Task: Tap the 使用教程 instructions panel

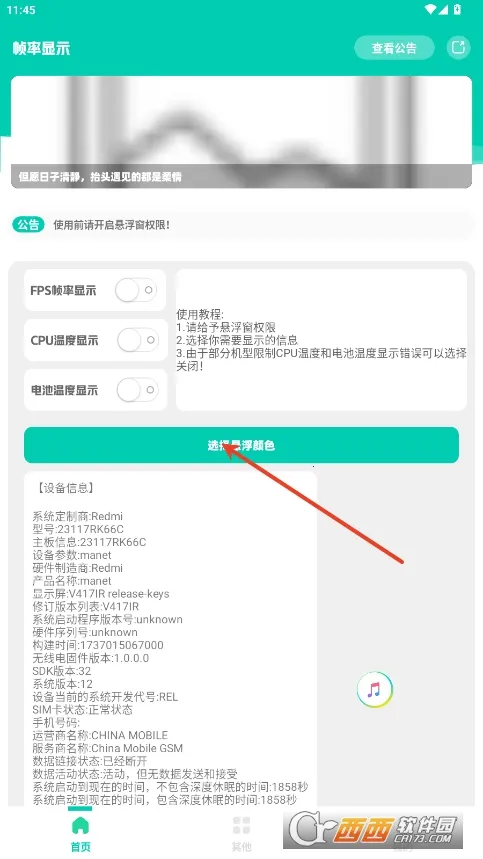Action: click(x=321, y=340)
